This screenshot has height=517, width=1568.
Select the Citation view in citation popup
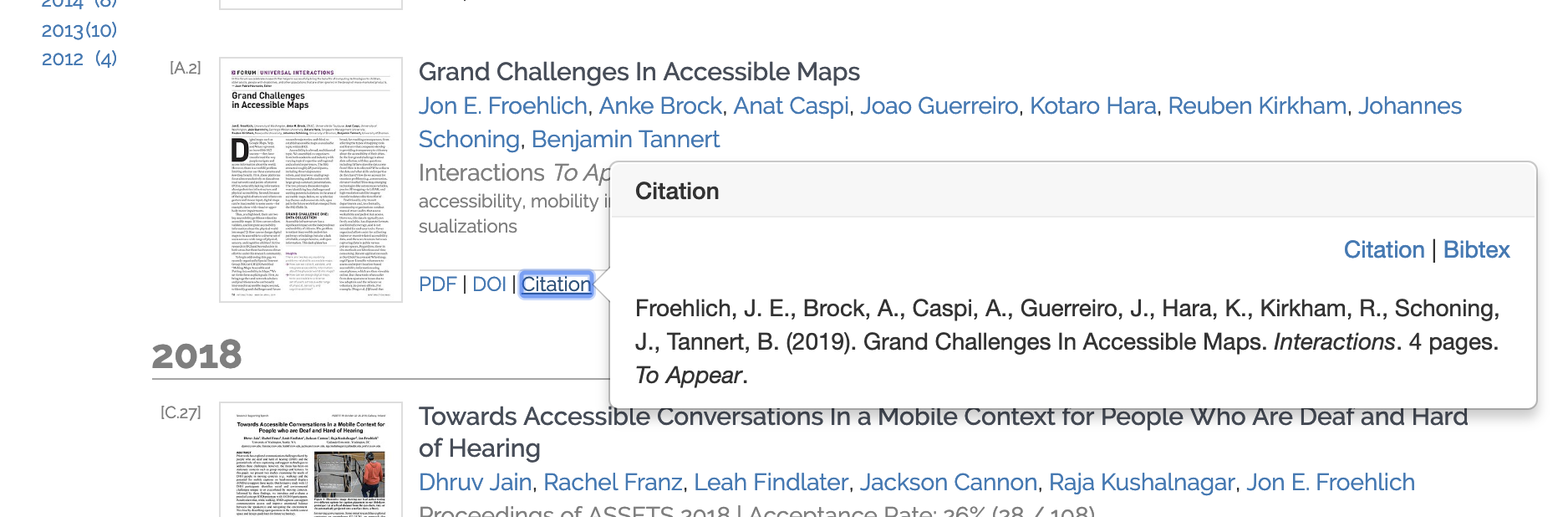click(x=1383, y=249)
